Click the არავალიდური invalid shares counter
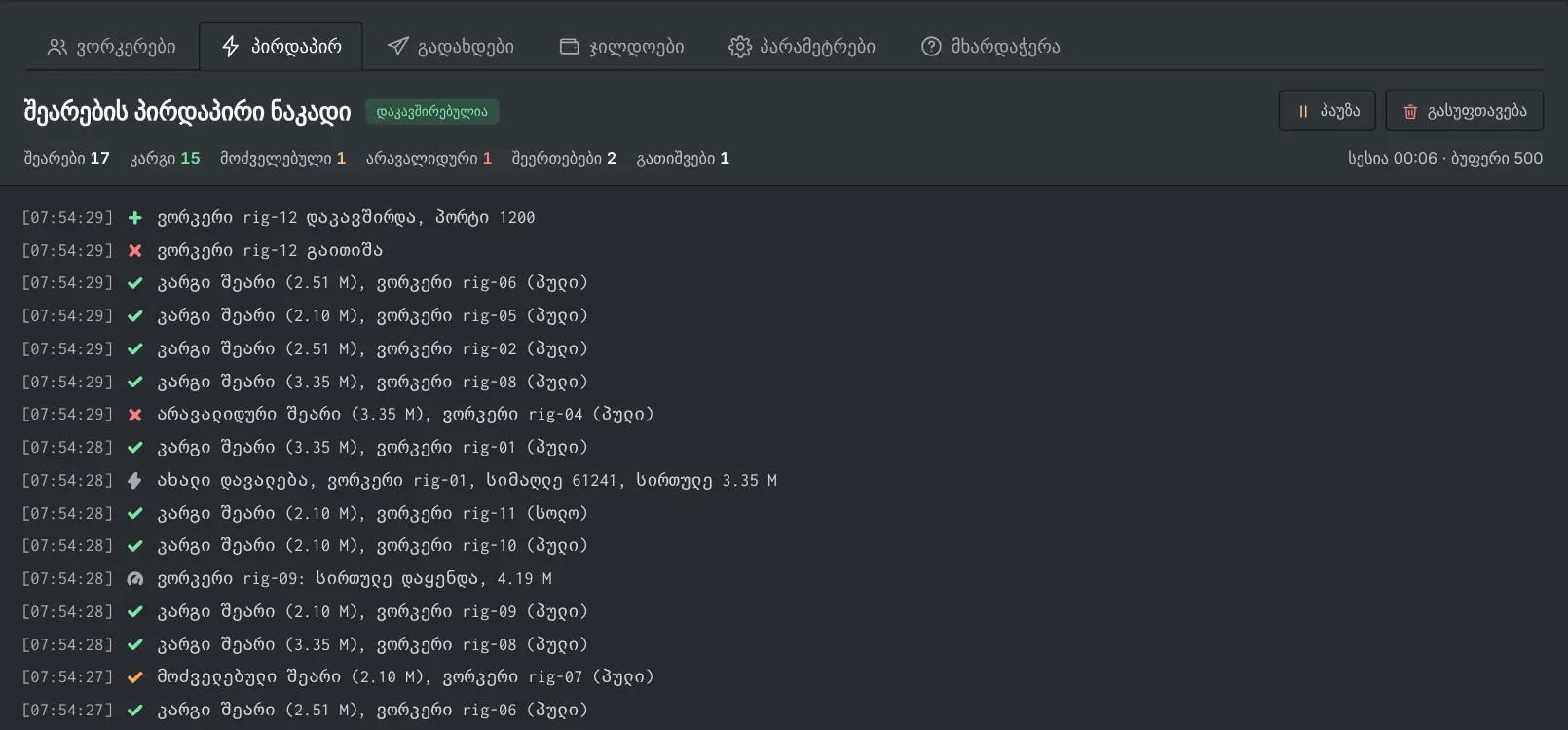The height and width of the screenshot is (730, 1568). (x=429, y=158)
